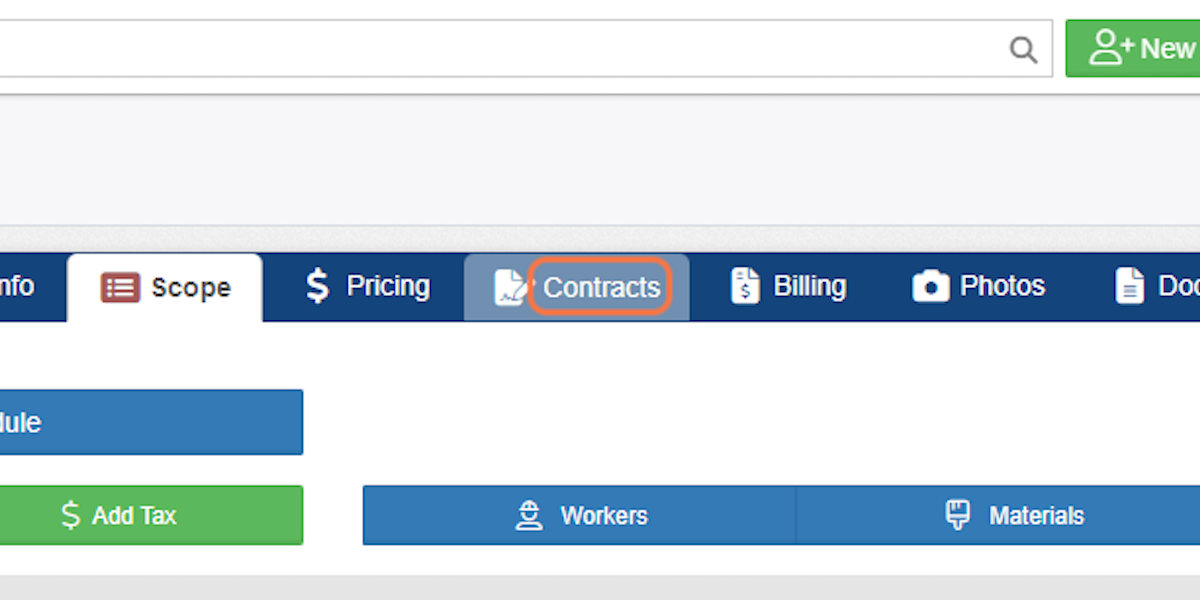Click the magnifying glass search icon

(1022, 48)
